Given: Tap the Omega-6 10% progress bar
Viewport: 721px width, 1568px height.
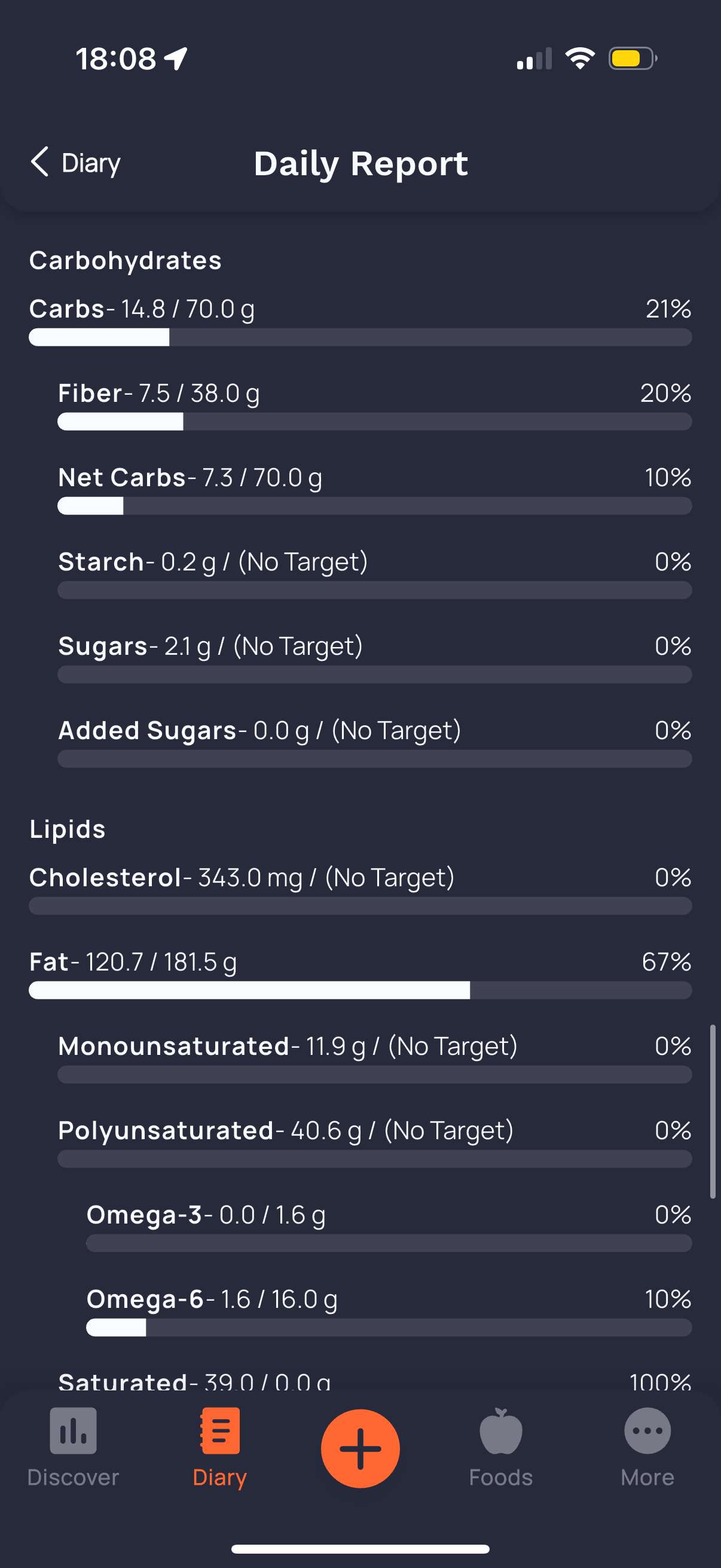Looking at the screenshot, I should [x=389, y=1328].
